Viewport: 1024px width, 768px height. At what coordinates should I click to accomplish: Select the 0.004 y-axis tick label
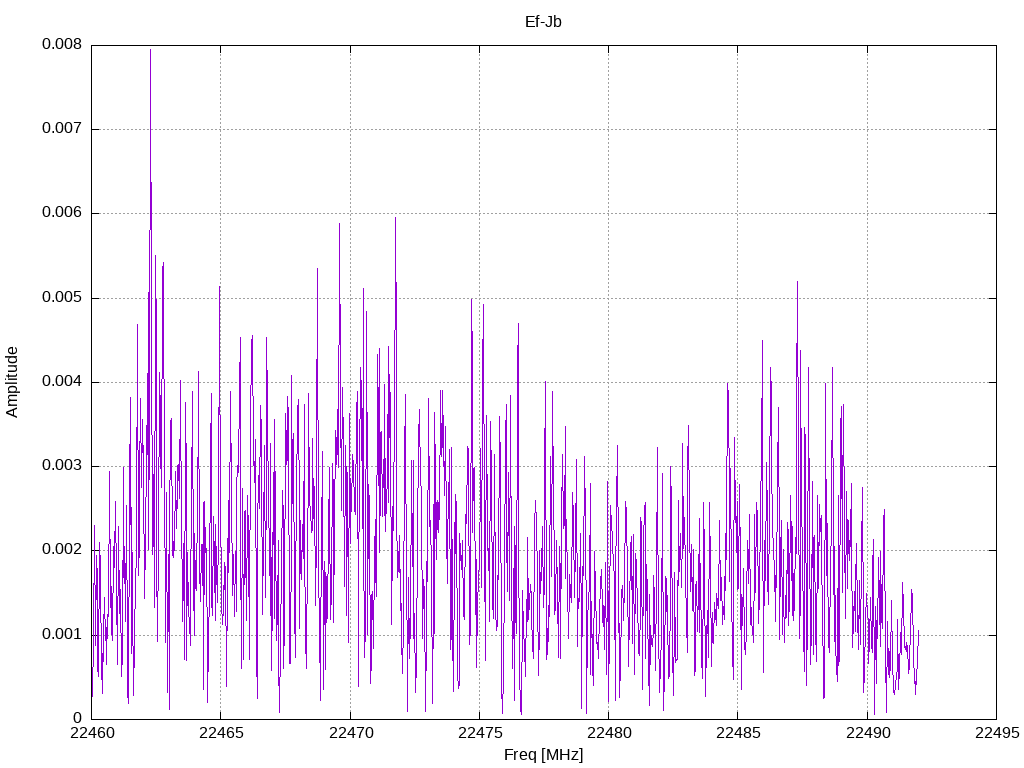tap(62, 381)
